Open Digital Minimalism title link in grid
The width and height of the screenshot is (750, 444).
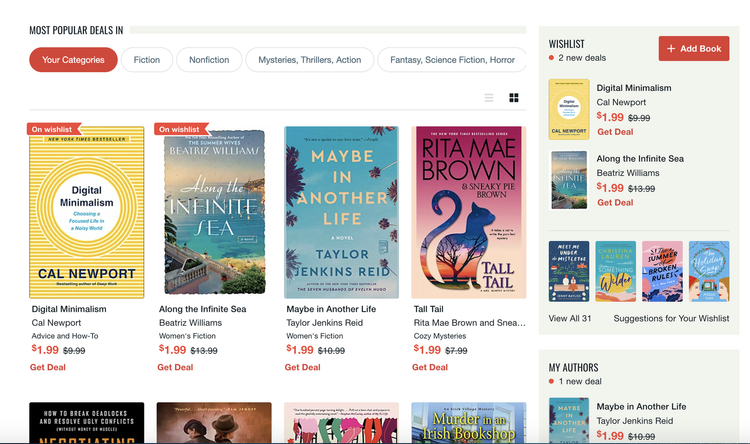coord(69,309)
